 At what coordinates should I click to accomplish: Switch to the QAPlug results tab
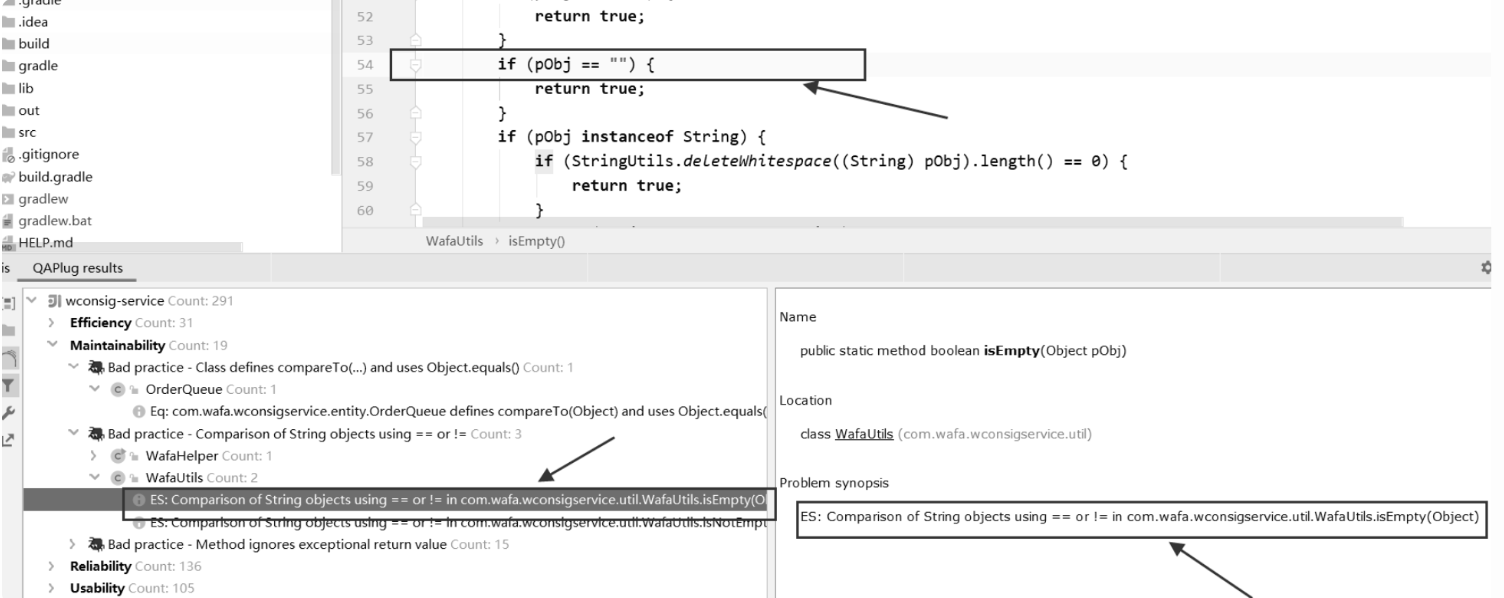click(x=78, y=268)
